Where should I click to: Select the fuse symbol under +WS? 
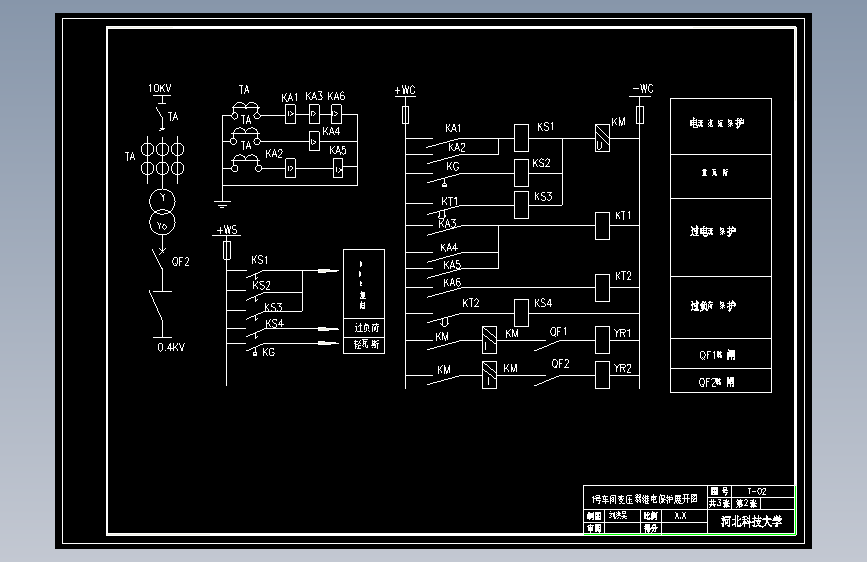tap(227, 251)
